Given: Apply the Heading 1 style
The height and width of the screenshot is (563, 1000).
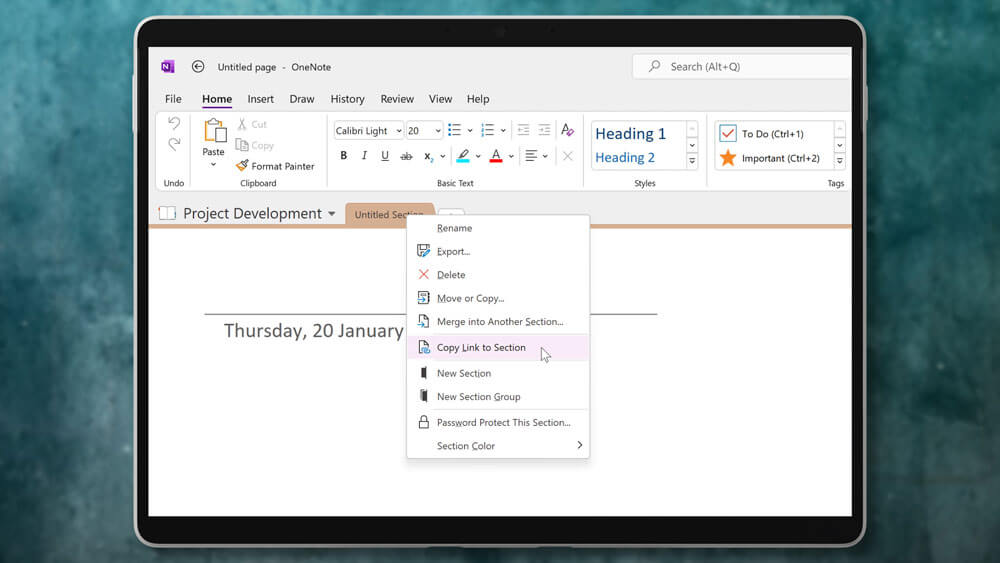Looking at the screenshot, I should pos(630,134).
